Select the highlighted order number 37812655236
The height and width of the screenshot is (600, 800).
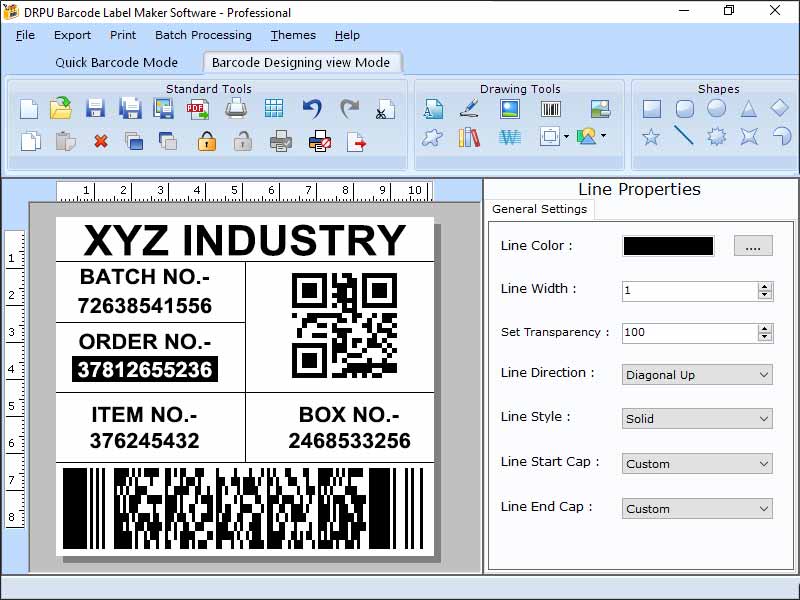pyautogui.click(x=145, y=369)
